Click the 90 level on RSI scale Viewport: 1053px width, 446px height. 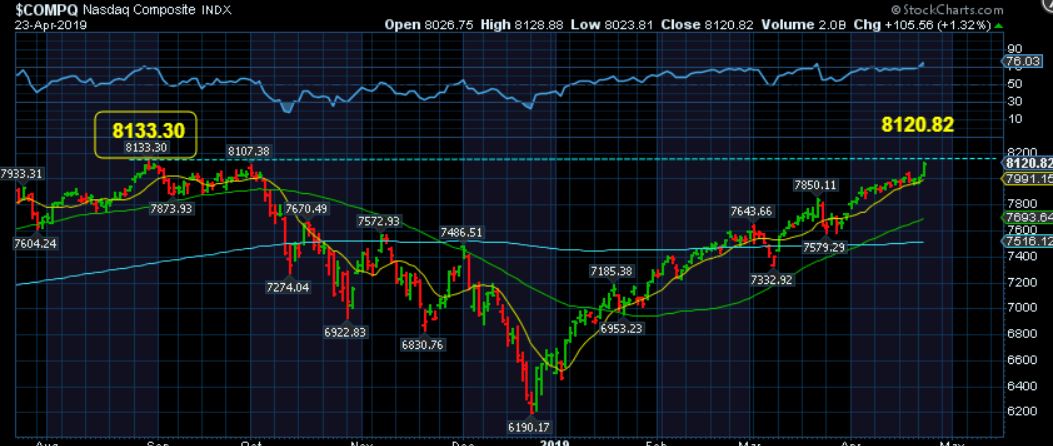click(x=1015, y=49)
